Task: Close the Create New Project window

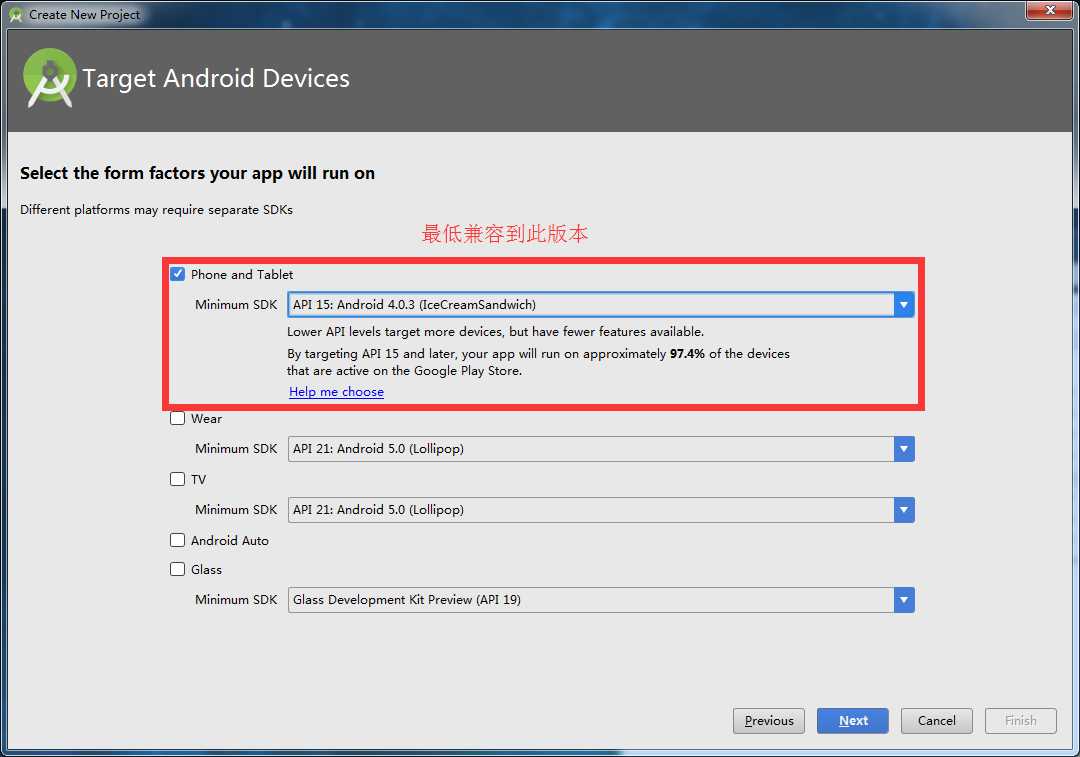Action: [1050, 10]
